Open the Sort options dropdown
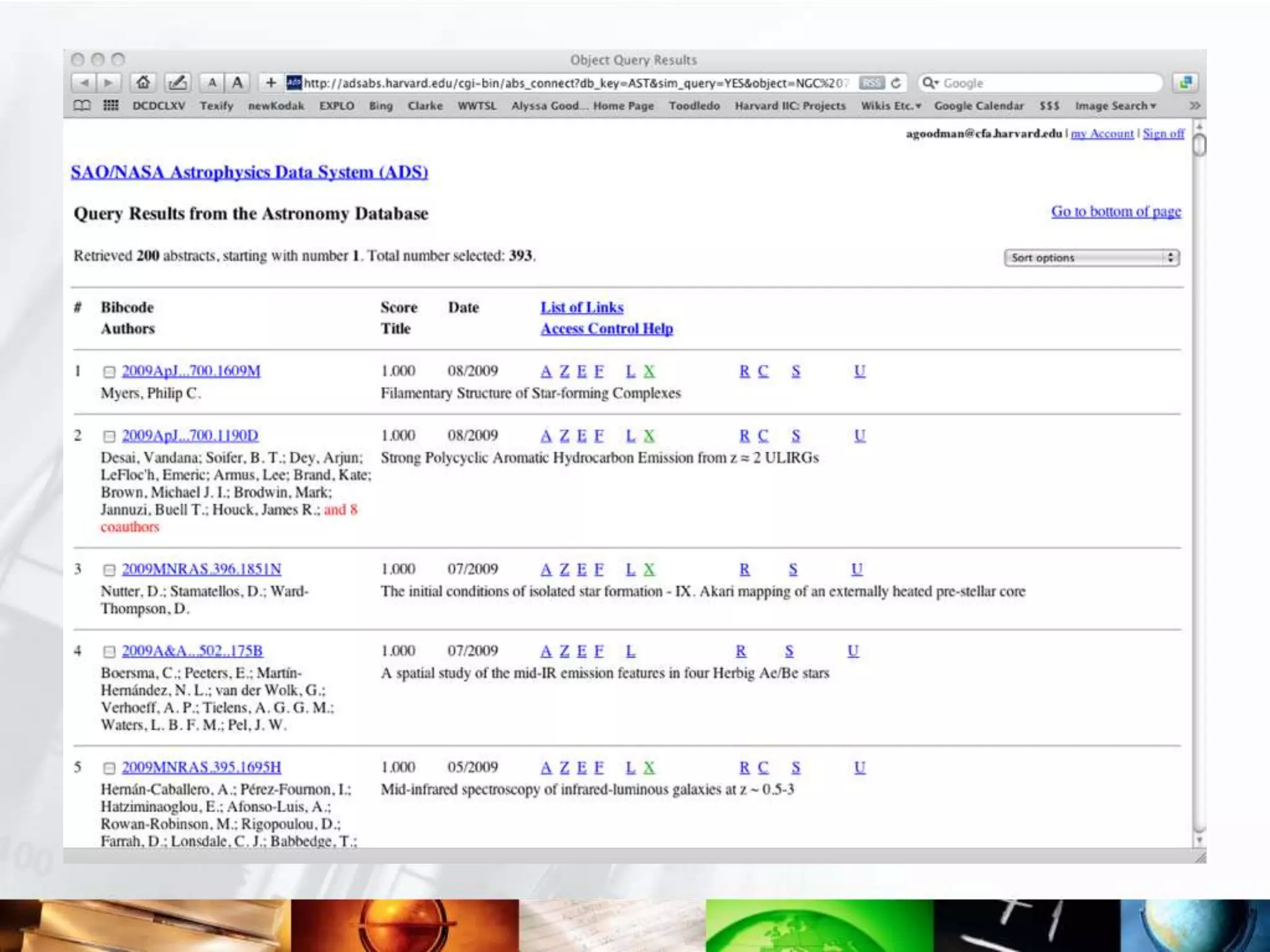 point(1091,258)
